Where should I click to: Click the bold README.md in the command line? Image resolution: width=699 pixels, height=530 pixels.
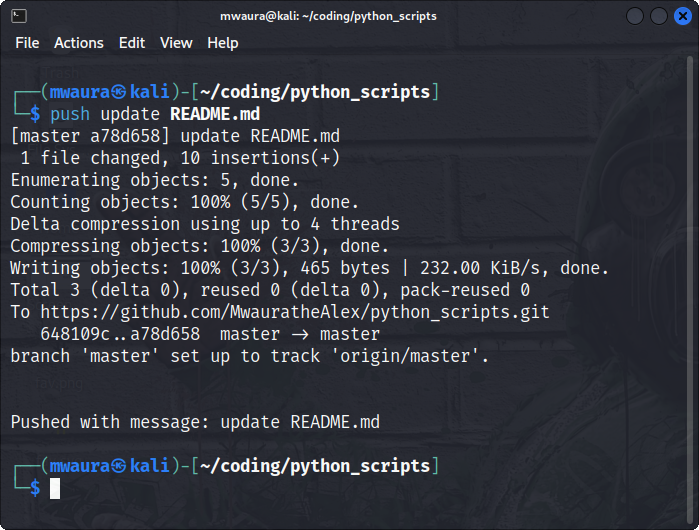pos(215,114)
